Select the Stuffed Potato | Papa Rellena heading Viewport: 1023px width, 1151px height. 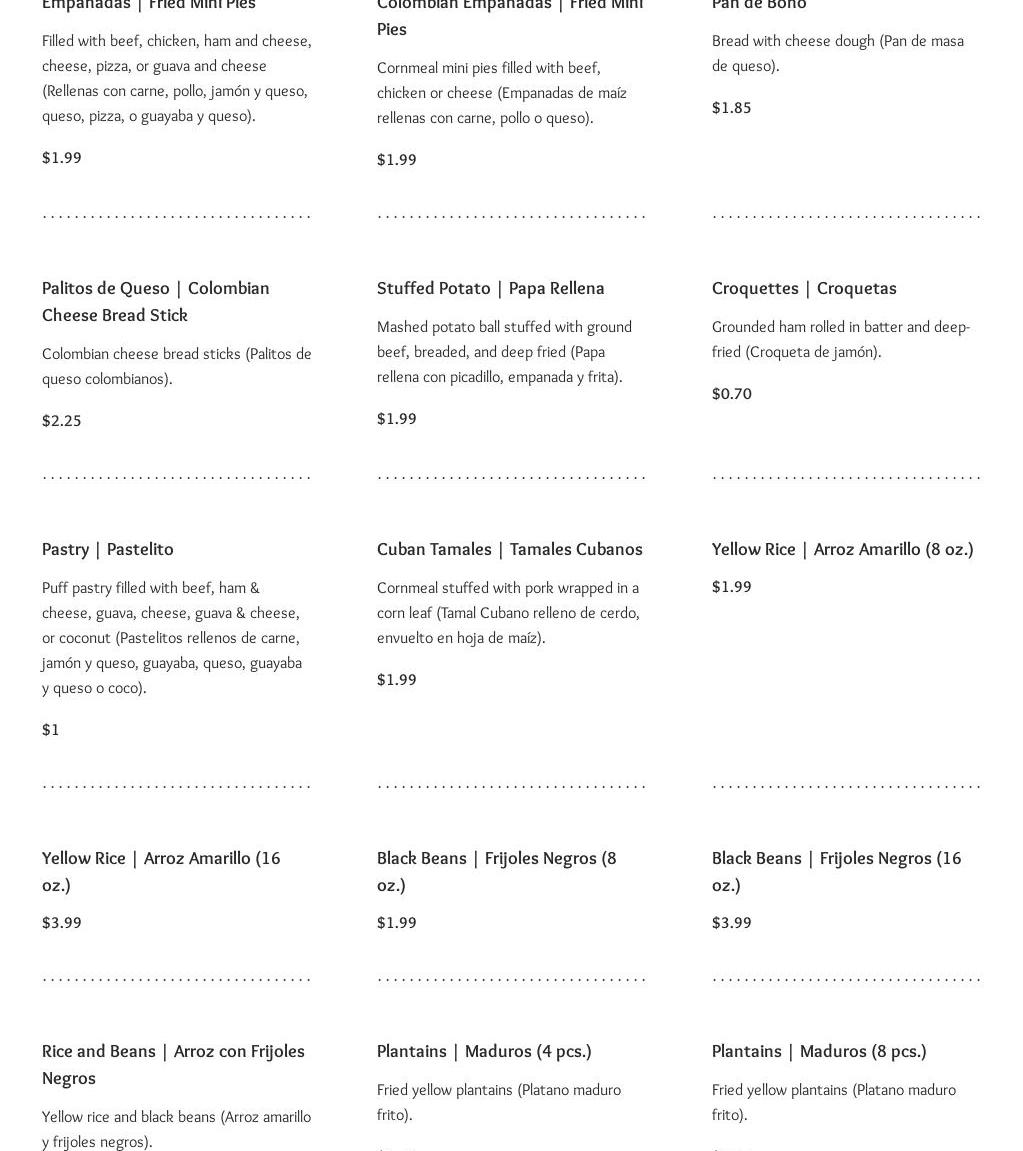490,288
